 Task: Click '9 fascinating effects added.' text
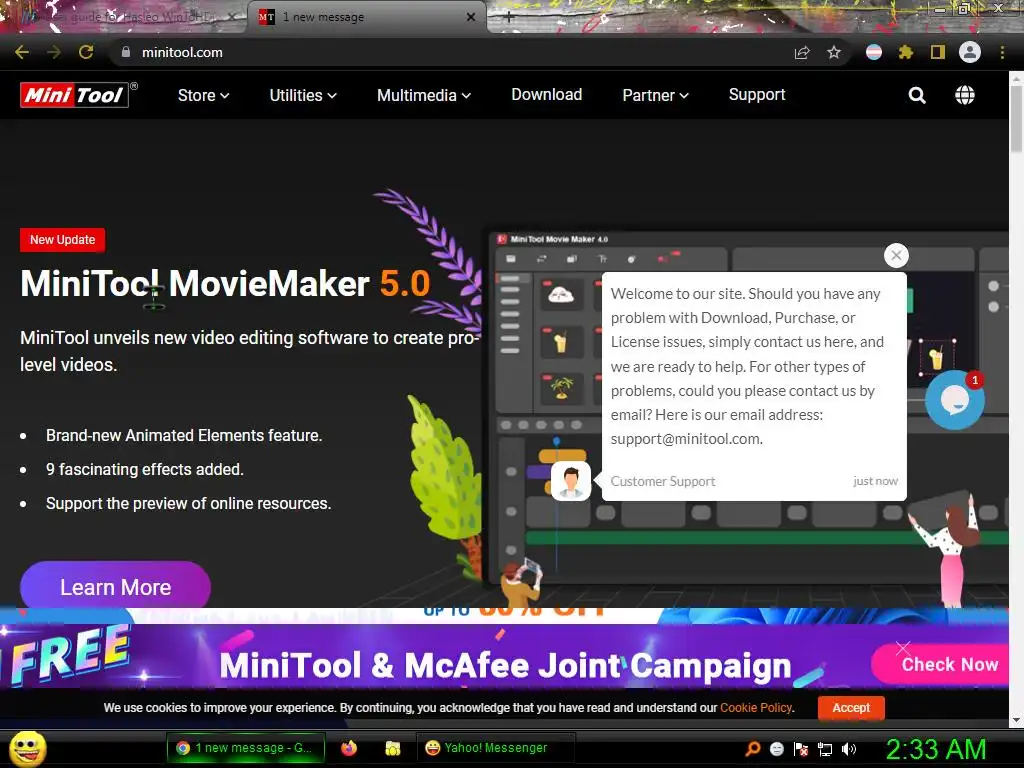click(x=144, y=470)
